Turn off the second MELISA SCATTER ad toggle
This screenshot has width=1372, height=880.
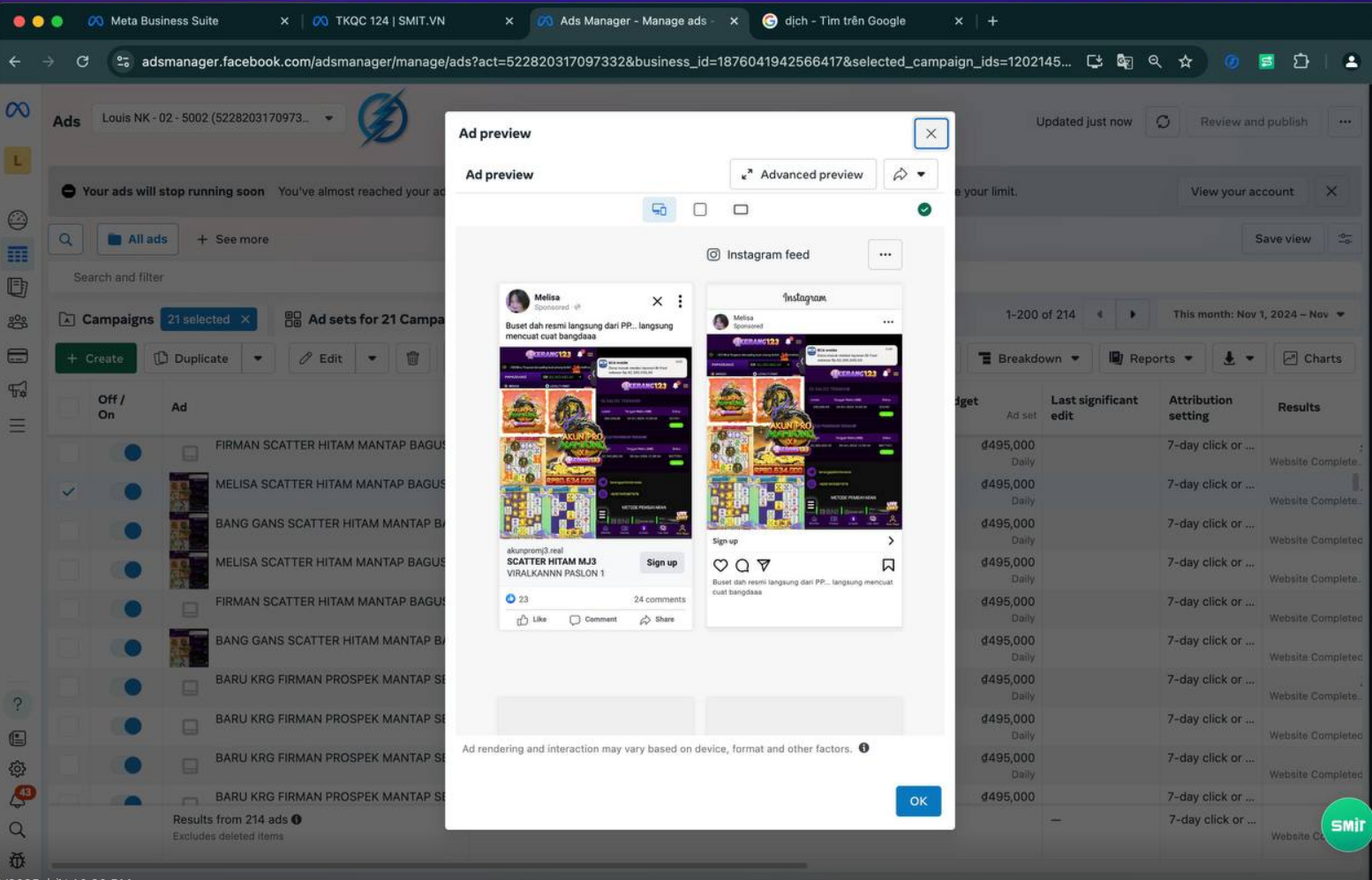click(x=126, y=569)
